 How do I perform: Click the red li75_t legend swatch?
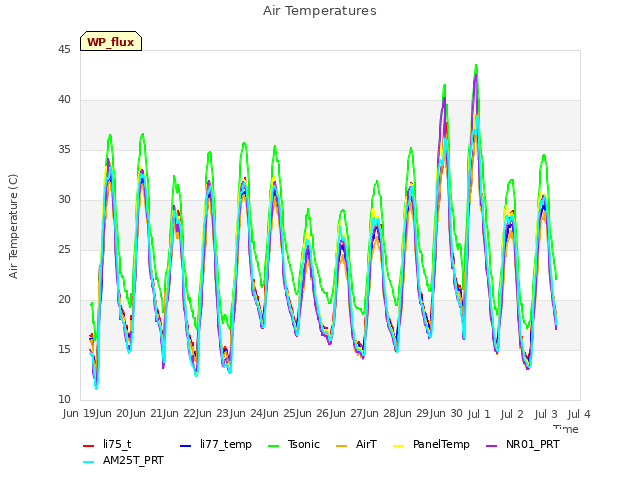click(x=89, y=446)
